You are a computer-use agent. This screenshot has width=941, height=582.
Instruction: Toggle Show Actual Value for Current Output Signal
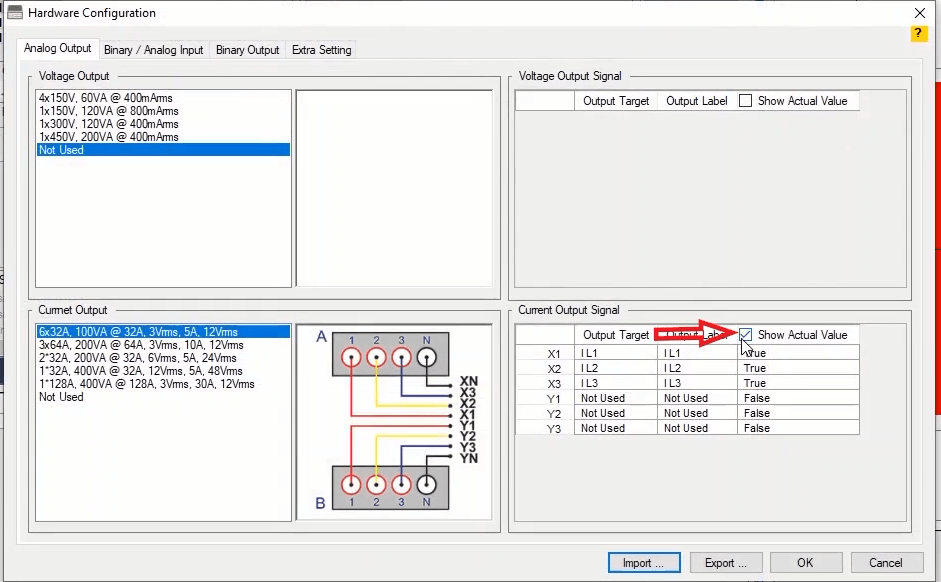pyautogui.click(x=745, y=335)
